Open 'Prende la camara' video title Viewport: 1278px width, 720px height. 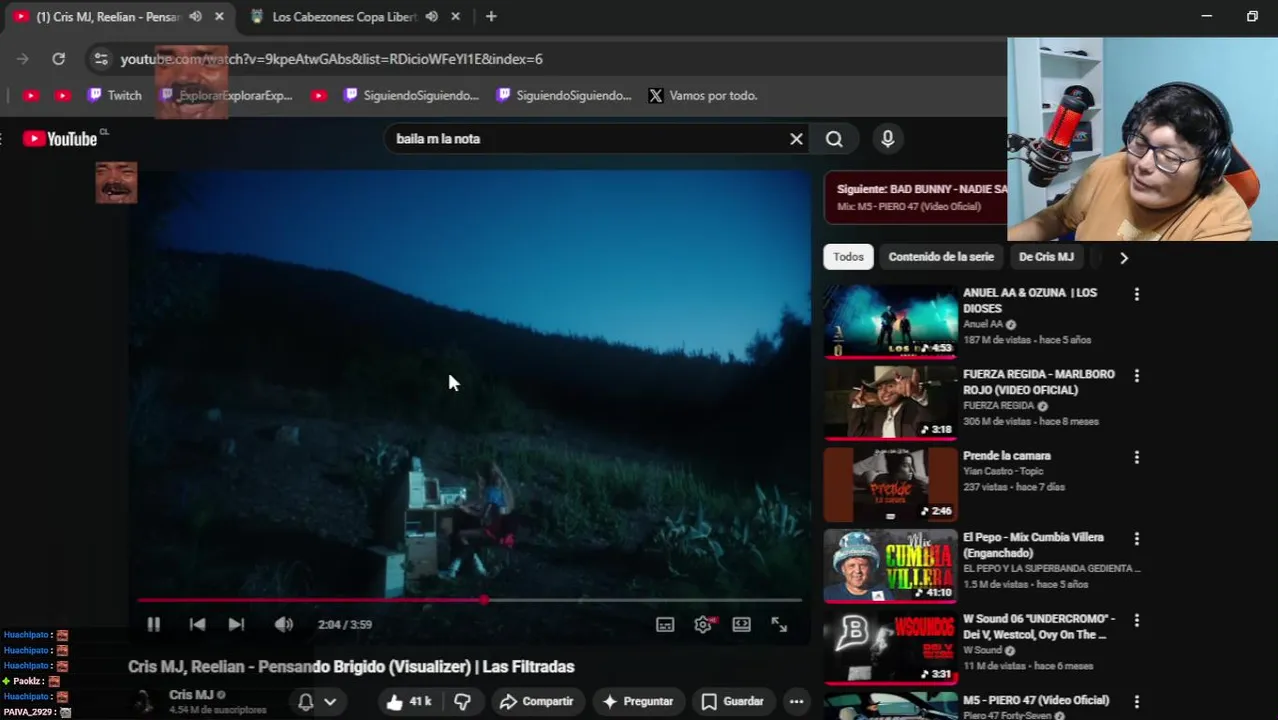point(1007,456)
